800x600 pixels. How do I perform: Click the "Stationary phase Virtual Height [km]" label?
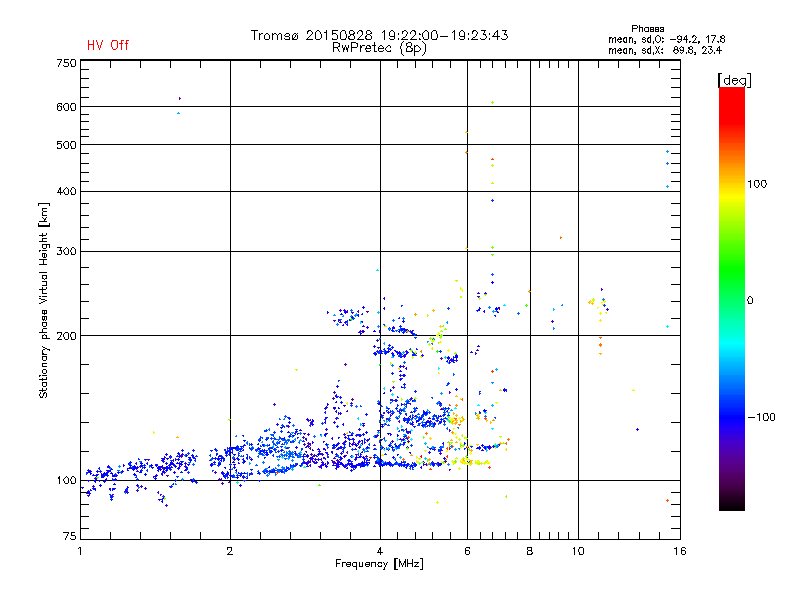pos(44,301)
